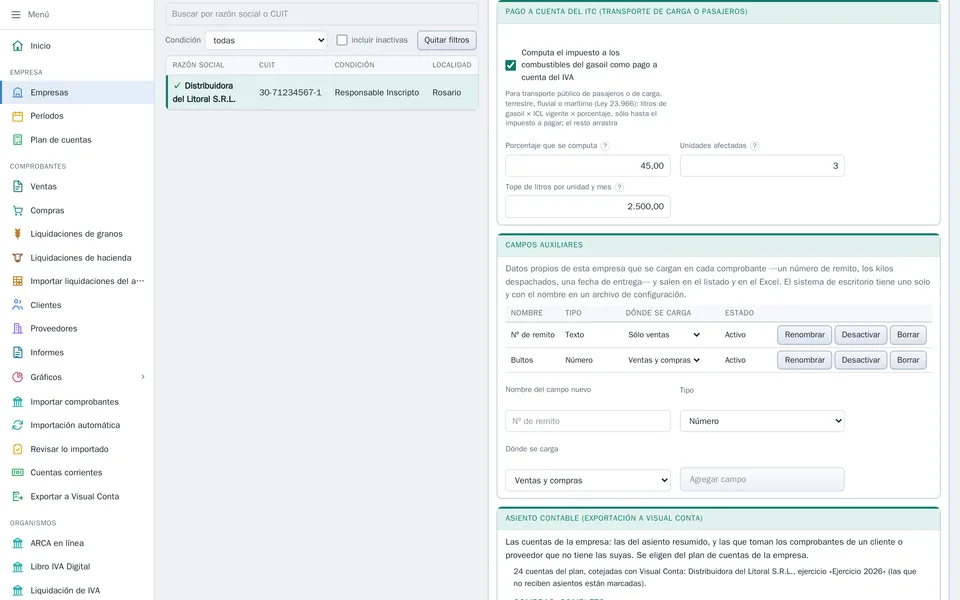This screenshot has height=600, width=960.
Task: Click the Informes report icon
Action: point(18,353)
